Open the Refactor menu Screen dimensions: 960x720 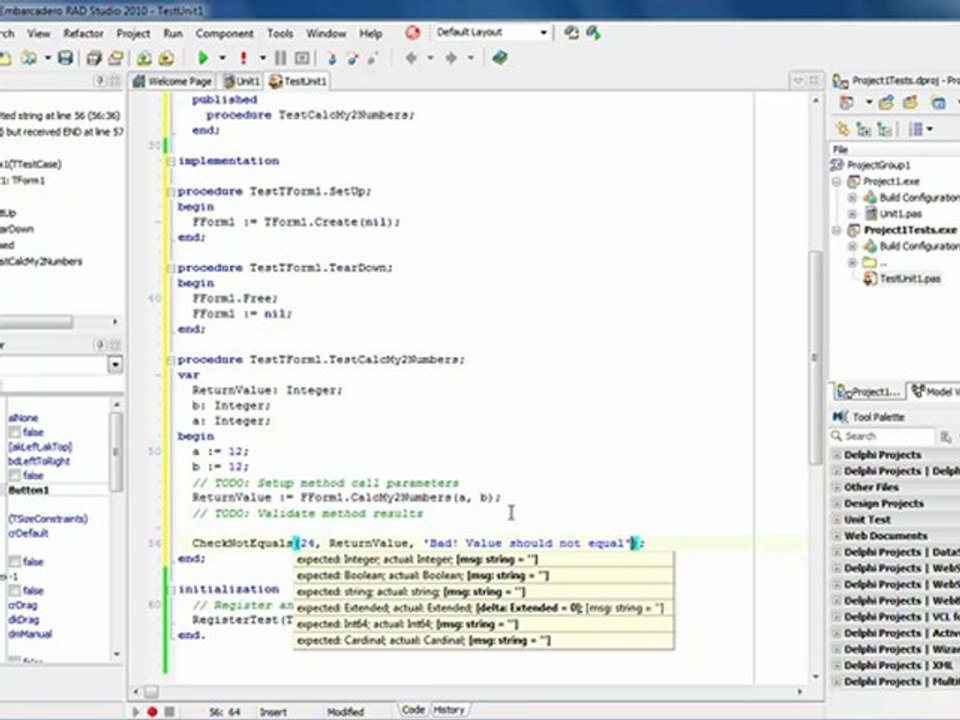[83, 33]
